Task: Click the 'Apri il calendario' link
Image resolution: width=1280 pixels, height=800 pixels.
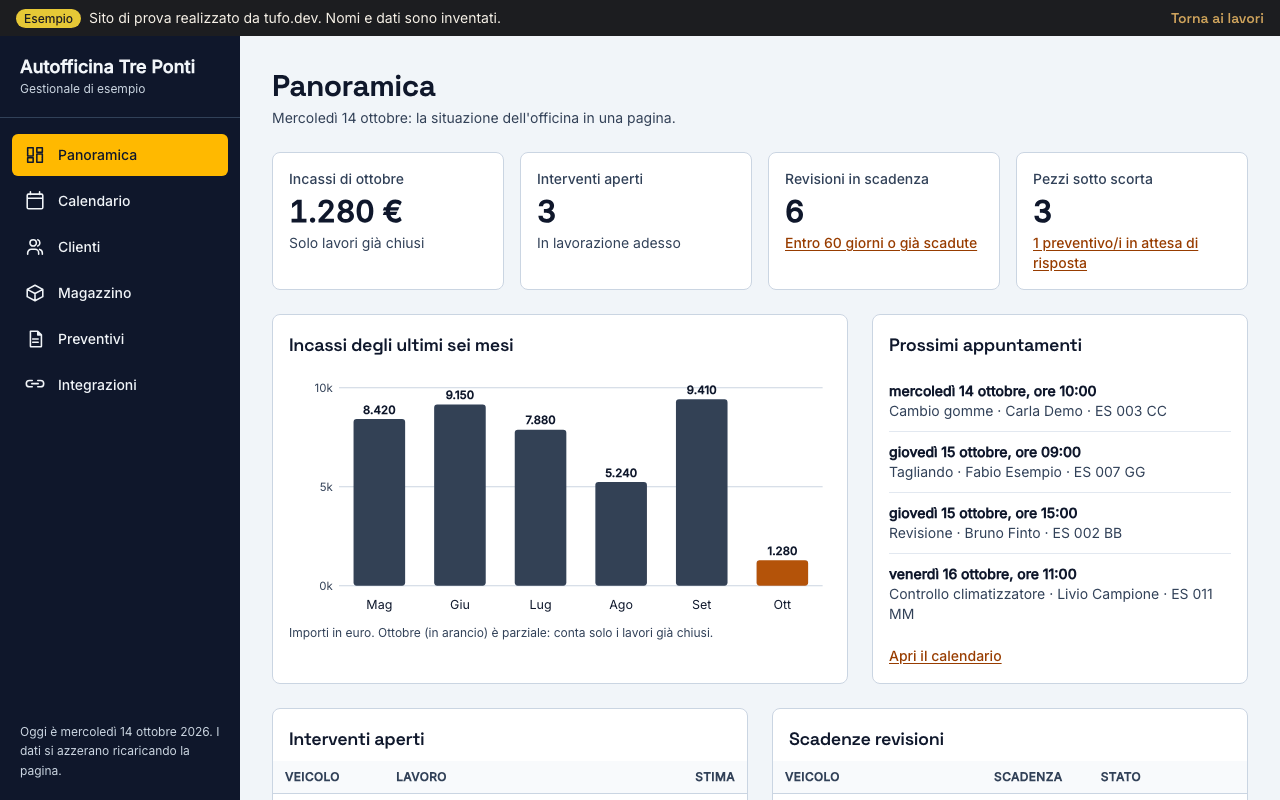Action: coord(945,656)
